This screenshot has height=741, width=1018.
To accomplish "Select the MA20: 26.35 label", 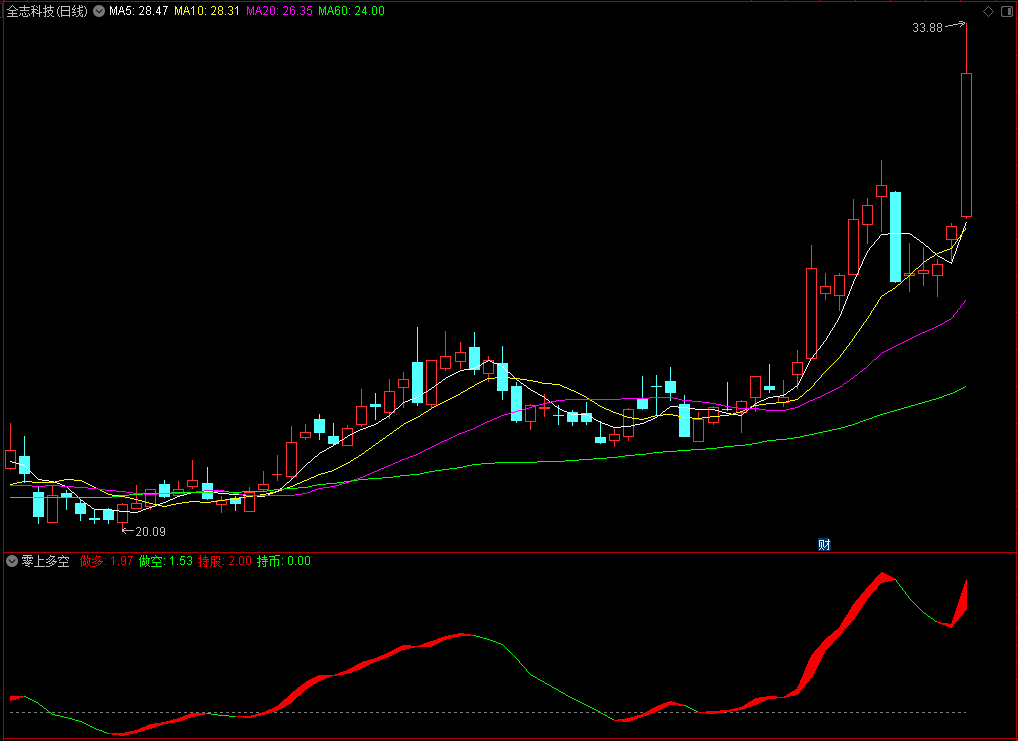I will (x=279, y=11).
